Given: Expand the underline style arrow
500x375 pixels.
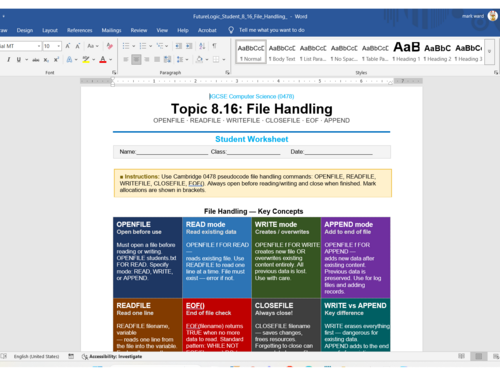Looking at the screenshot, I should click(x=26, y=60).
